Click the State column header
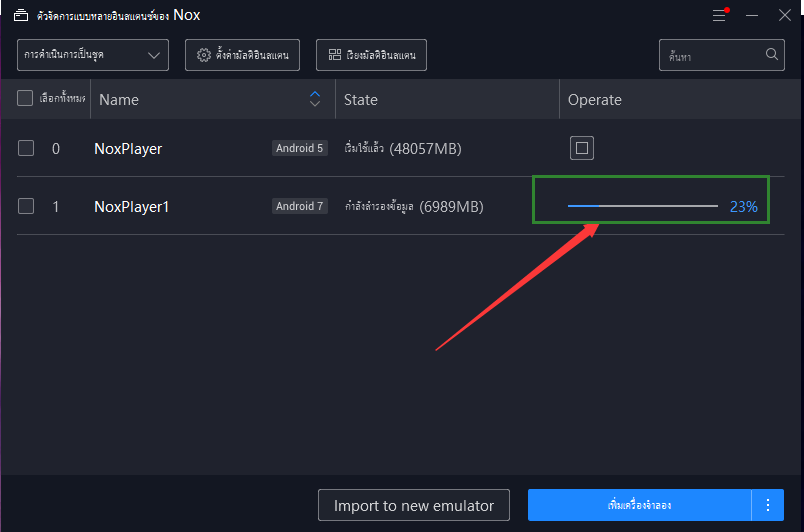 (x=361, y=100)
